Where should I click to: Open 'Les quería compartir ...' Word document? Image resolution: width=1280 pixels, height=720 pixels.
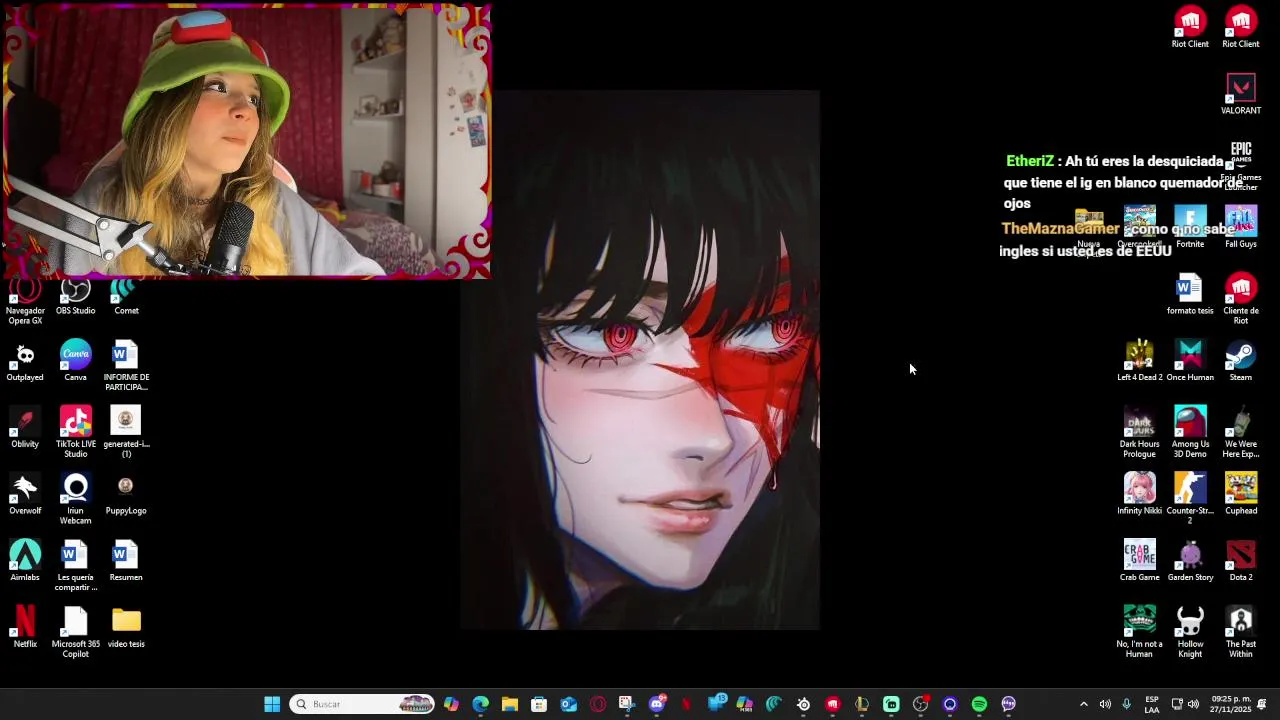(x=75, y=566)
